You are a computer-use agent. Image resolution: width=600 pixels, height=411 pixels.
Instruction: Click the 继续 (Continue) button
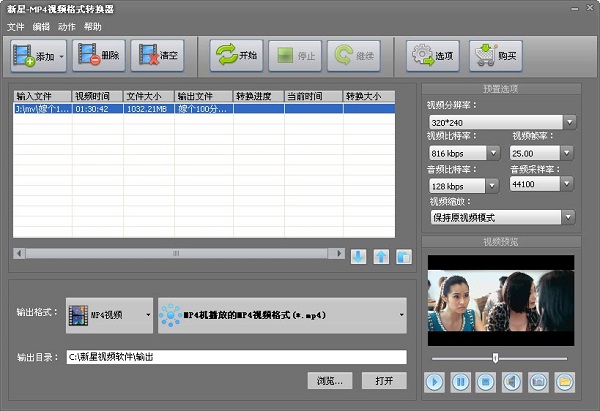(x=354, y=56)
